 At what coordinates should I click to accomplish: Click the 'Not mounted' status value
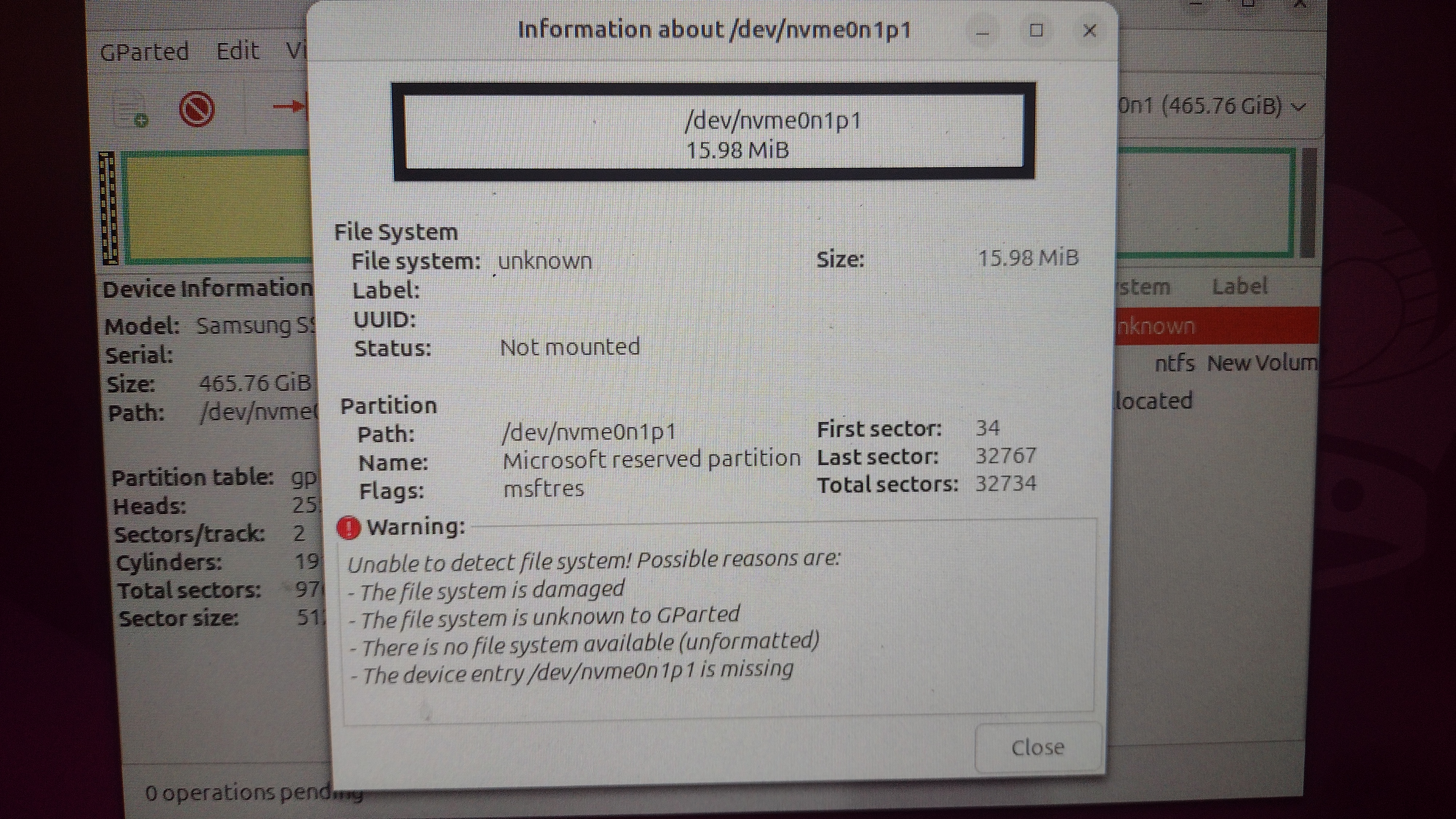click(x=570, y=347)
